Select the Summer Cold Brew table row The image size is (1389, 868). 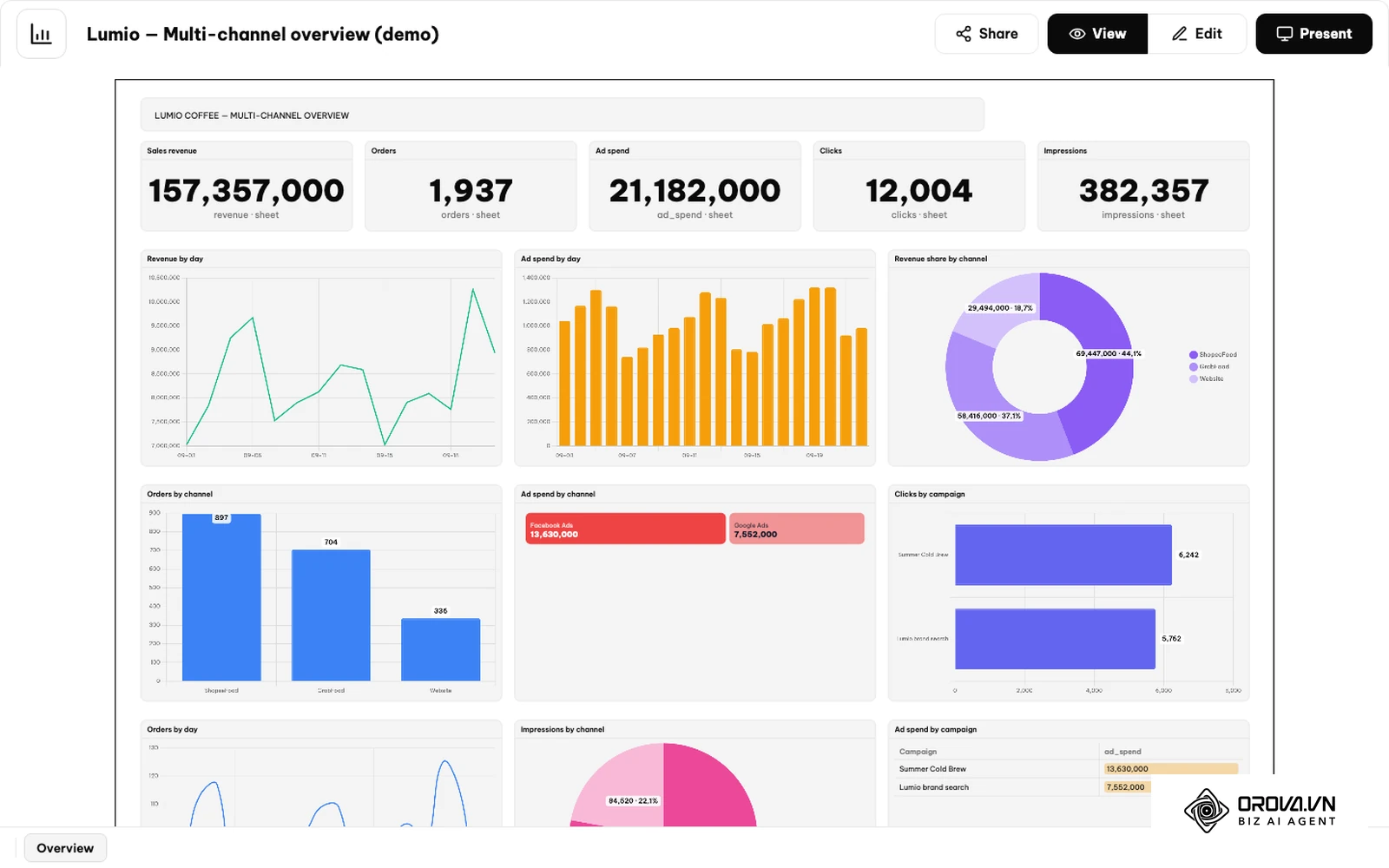point(1069,769)
